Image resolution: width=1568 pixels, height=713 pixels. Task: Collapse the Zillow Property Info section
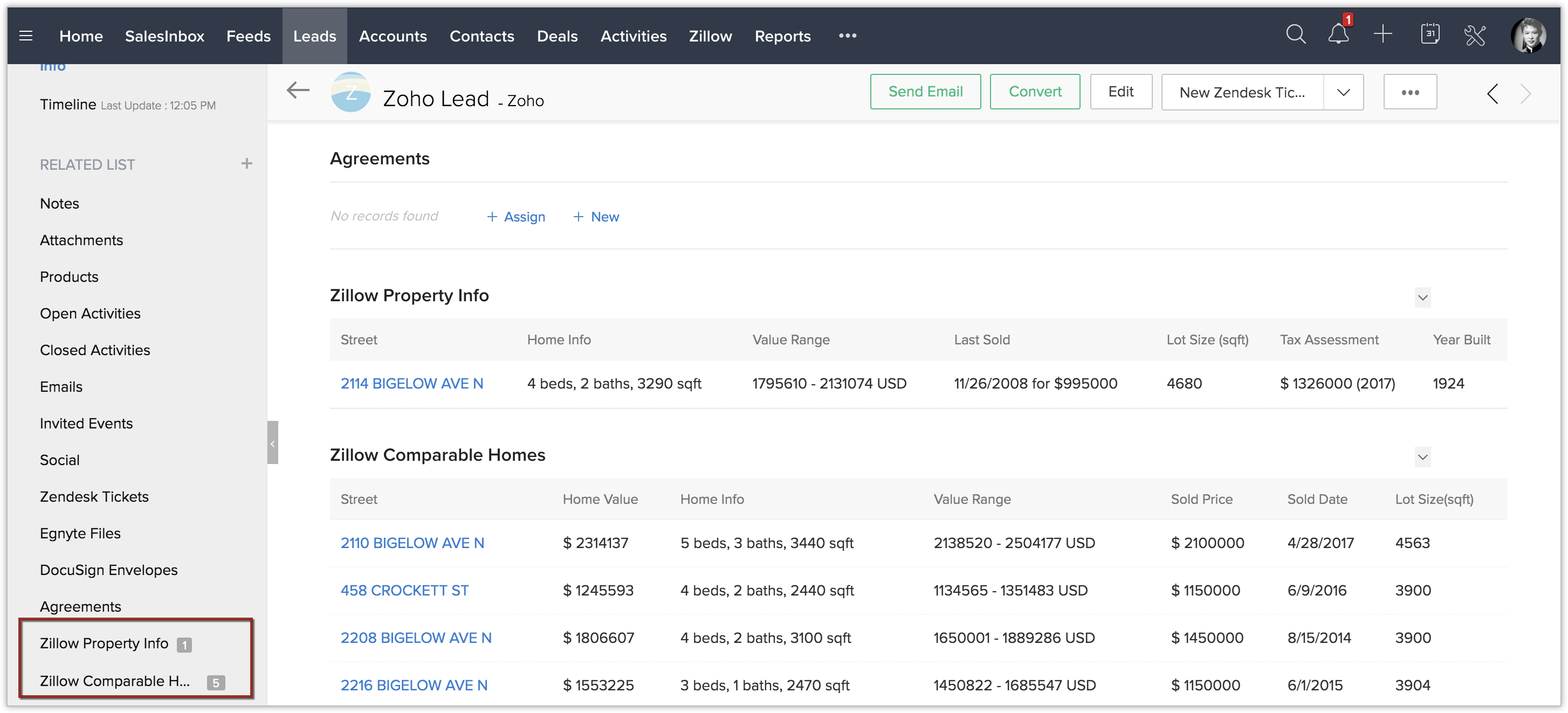(1422, 297)
